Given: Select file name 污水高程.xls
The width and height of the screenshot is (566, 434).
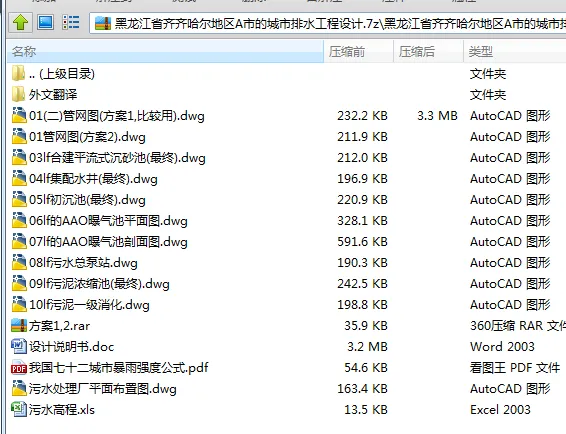Looking at the screenshot, I should 62,409.
